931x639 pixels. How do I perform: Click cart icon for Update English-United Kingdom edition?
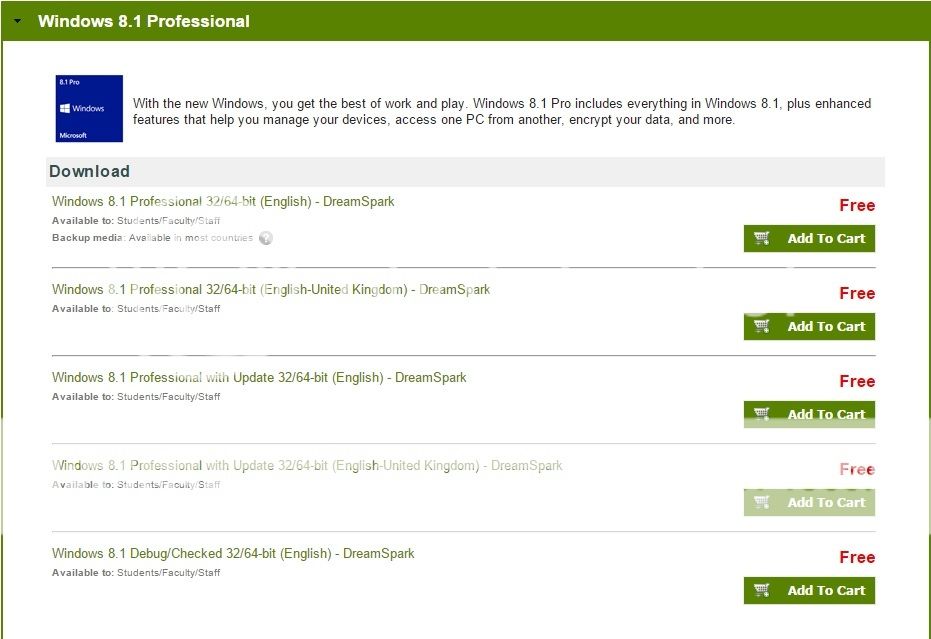click(x=762, y=502)
